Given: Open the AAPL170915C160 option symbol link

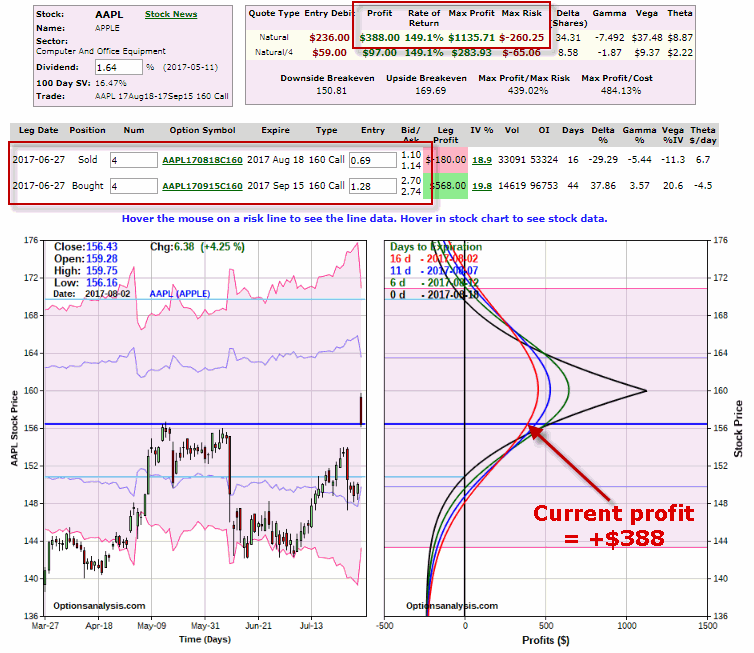Looking at the screenshot, I should pyautogui.click(x=202, y=186).
